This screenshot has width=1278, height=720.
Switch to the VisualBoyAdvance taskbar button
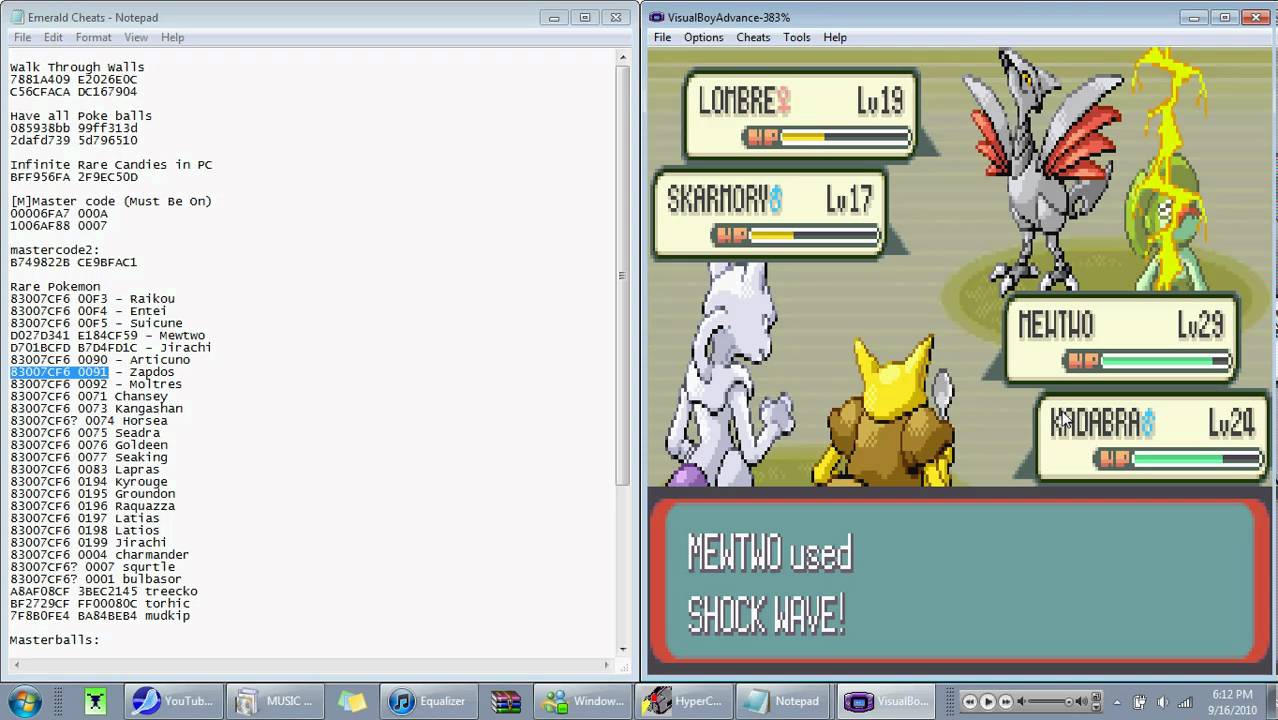click(x=887, y=701)
